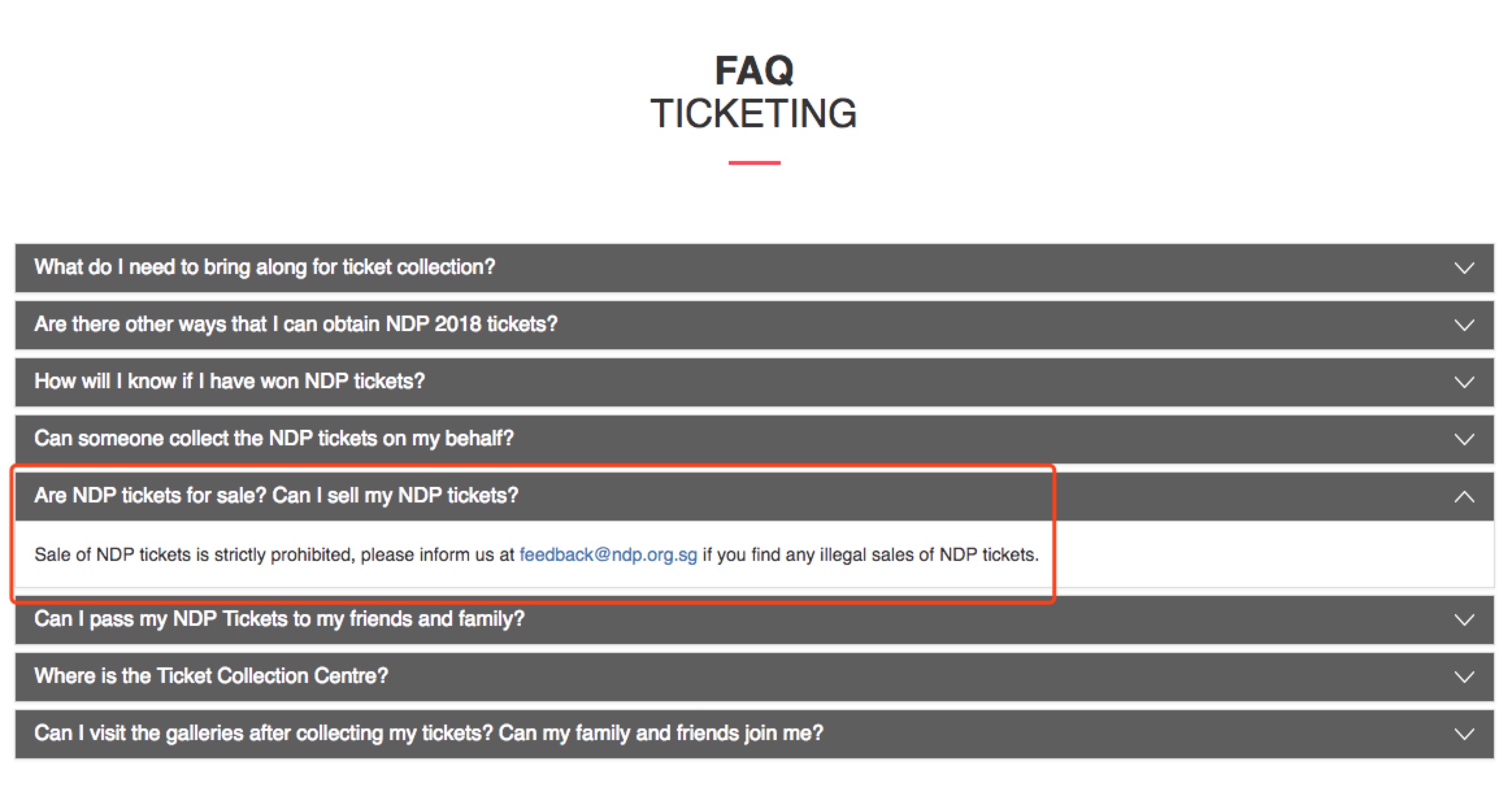Expand 'How will I know if I have won'

coord(229,381)
